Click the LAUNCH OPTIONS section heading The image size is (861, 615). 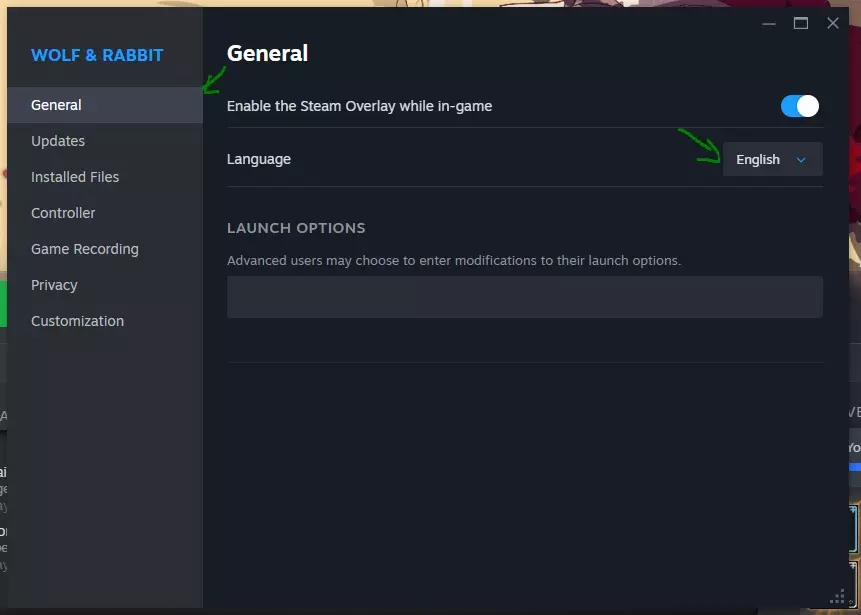click(x=296, y=228)
